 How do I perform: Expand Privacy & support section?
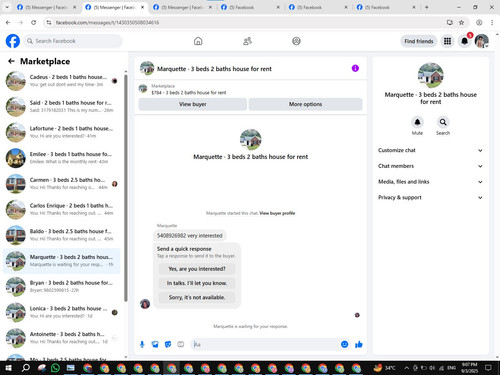430,197
